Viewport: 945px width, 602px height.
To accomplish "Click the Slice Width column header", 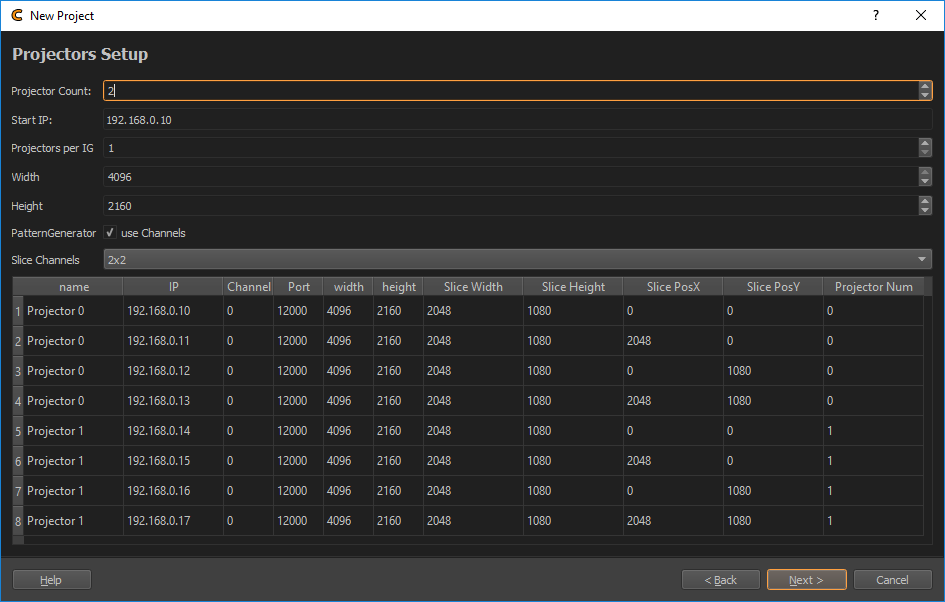I will [x=473, y=287].
